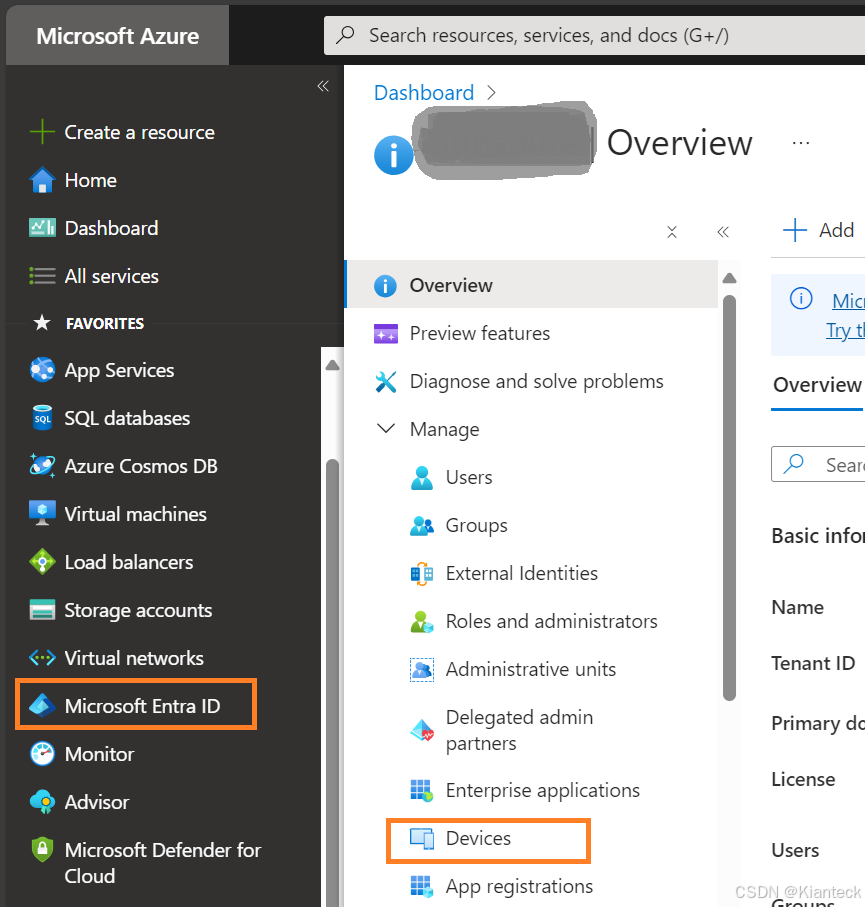Select the Administrative units icon
The width and height of the screenshot is (865, 907).
tap(422, 670)
